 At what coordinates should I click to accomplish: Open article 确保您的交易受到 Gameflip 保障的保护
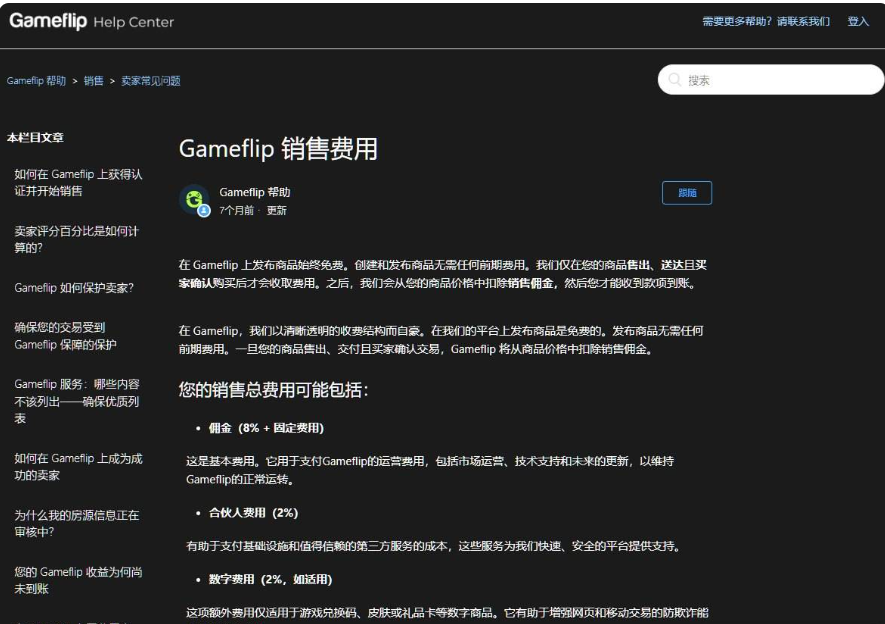pyautogui.click(x=65, y=336)
